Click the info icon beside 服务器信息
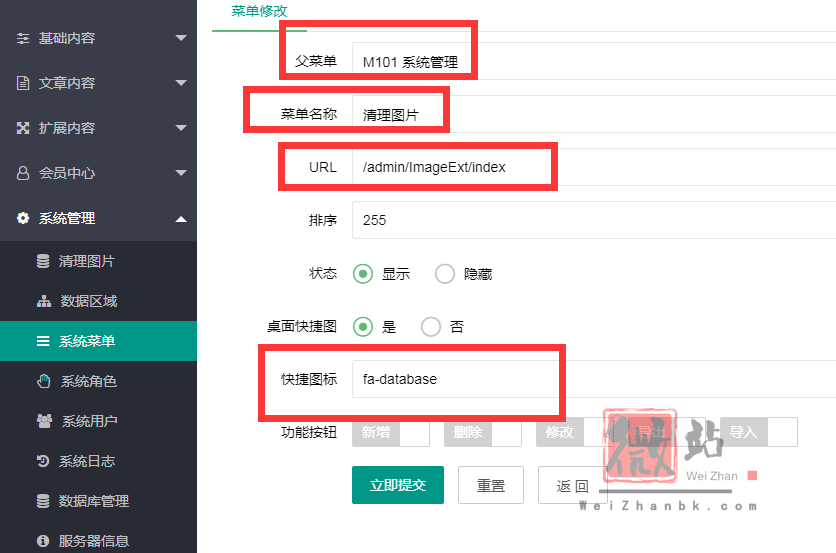 click(x=43, y=541)
